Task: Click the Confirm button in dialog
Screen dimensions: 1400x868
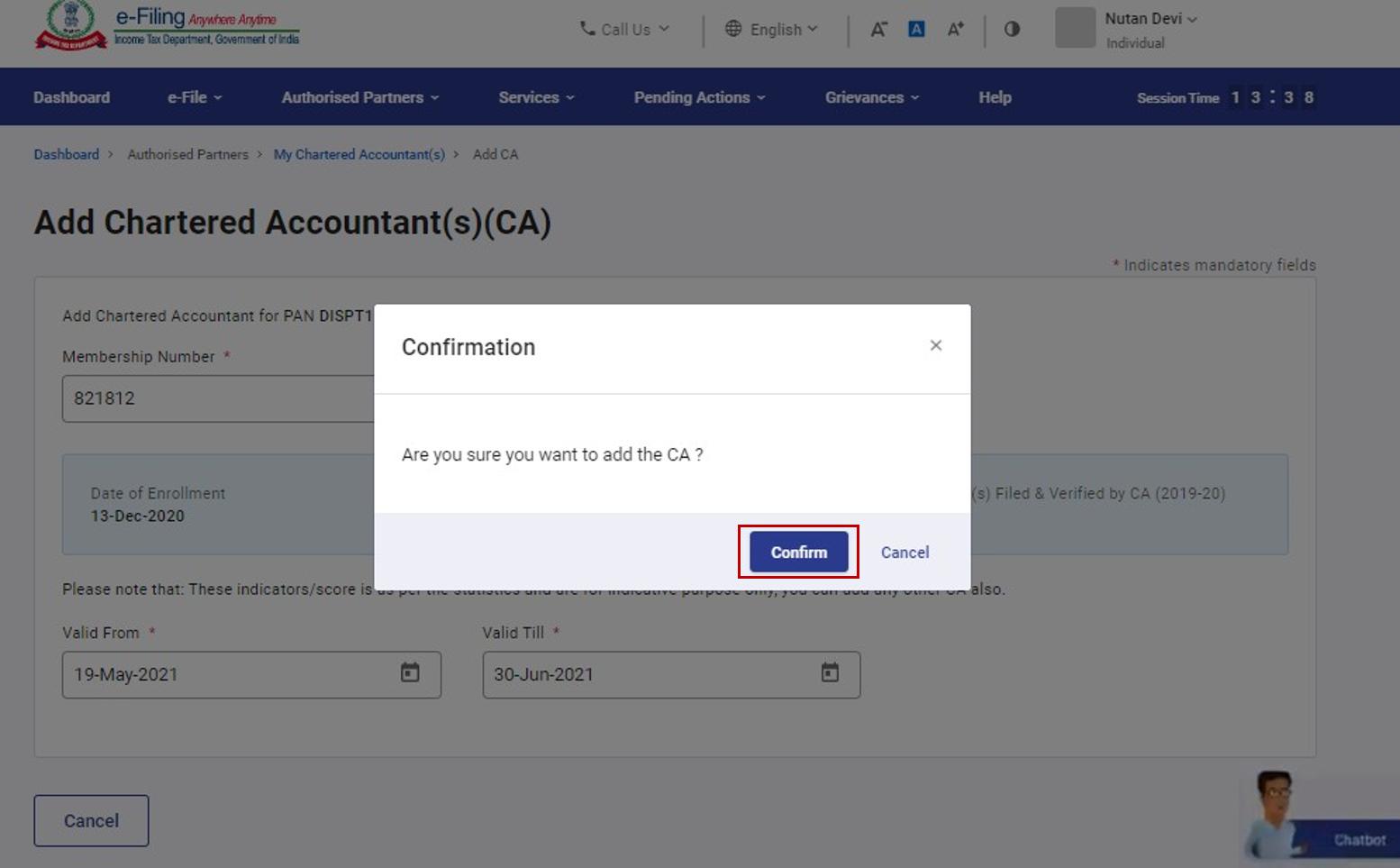Action: [x=798, y=552]
